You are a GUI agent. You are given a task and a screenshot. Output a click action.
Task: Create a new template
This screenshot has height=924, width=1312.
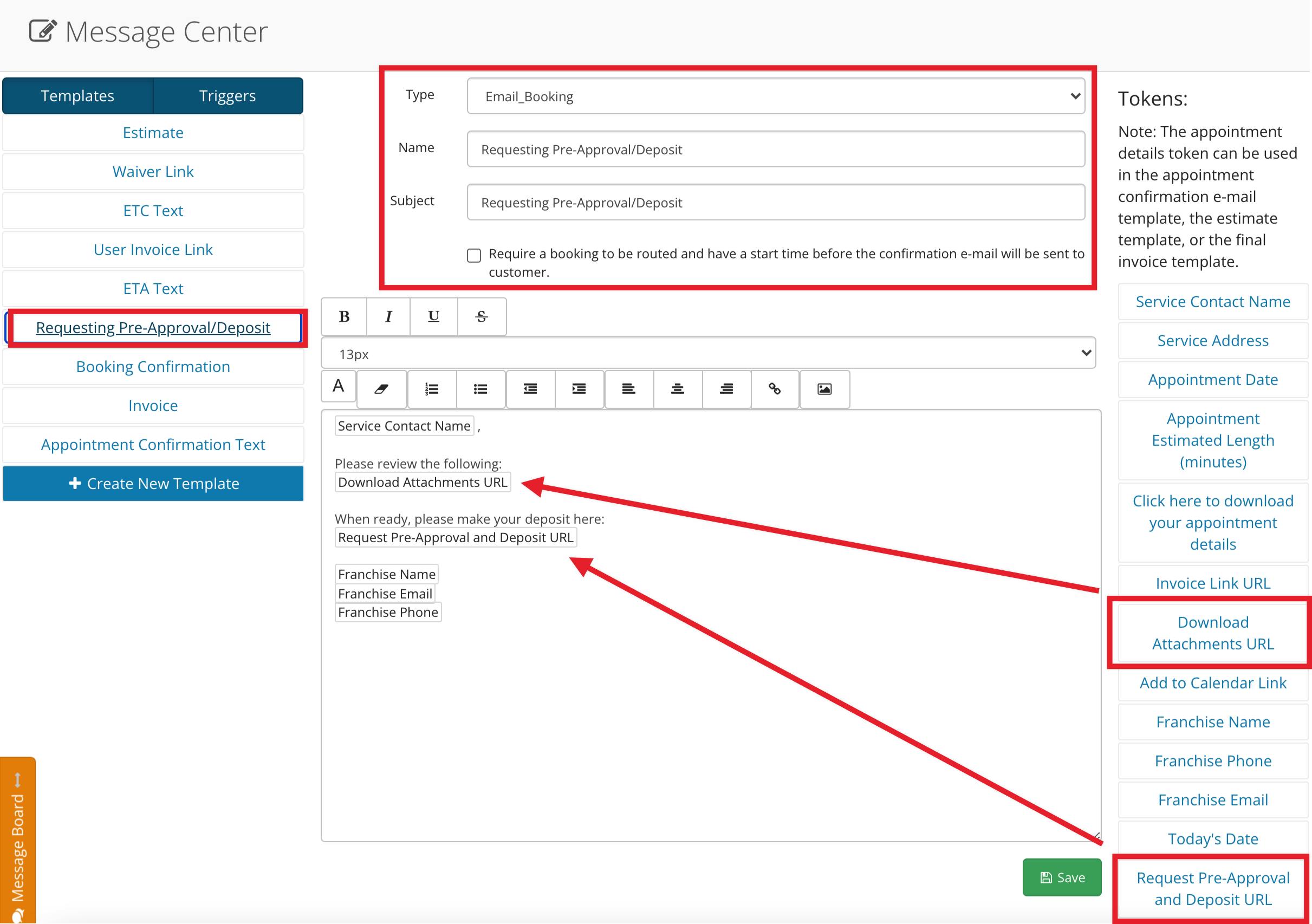click(x=153, y=484)
